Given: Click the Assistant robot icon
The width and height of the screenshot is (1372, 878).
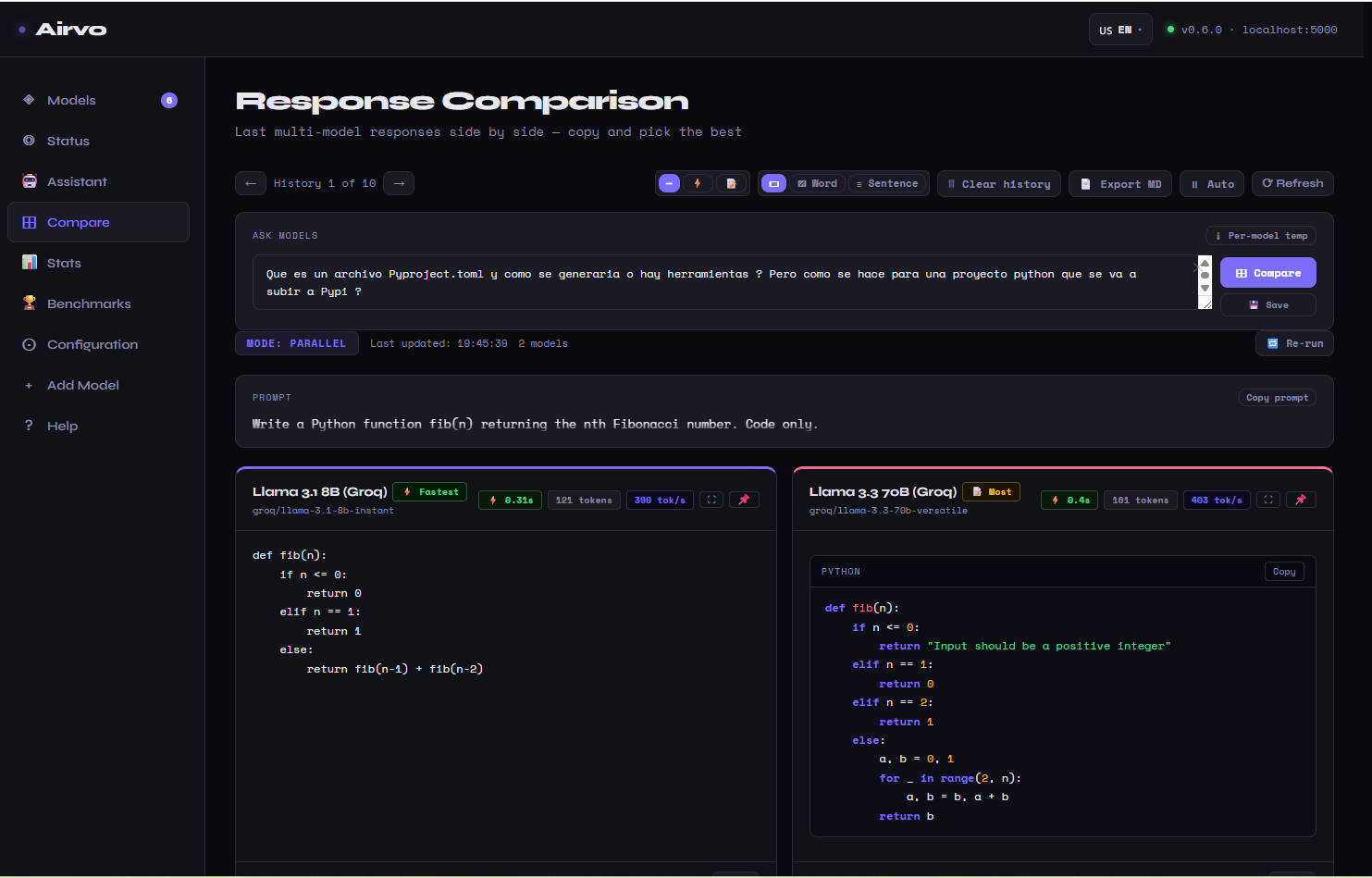Looking at the screenshot, I should (x=29, y=181).
